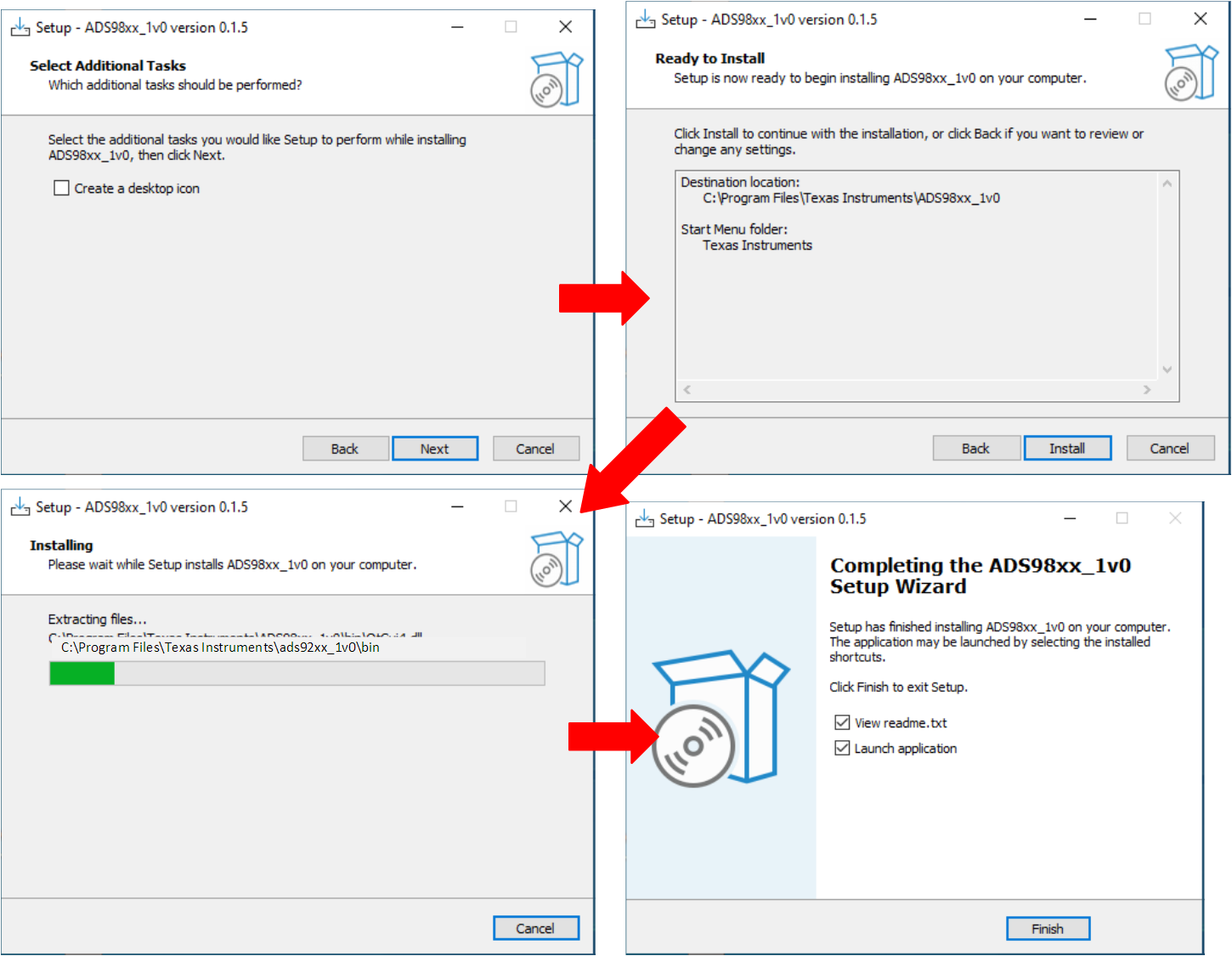1232x956 pixels.
Task: Uncheck the Launch application option
Action: coord(842,748)
